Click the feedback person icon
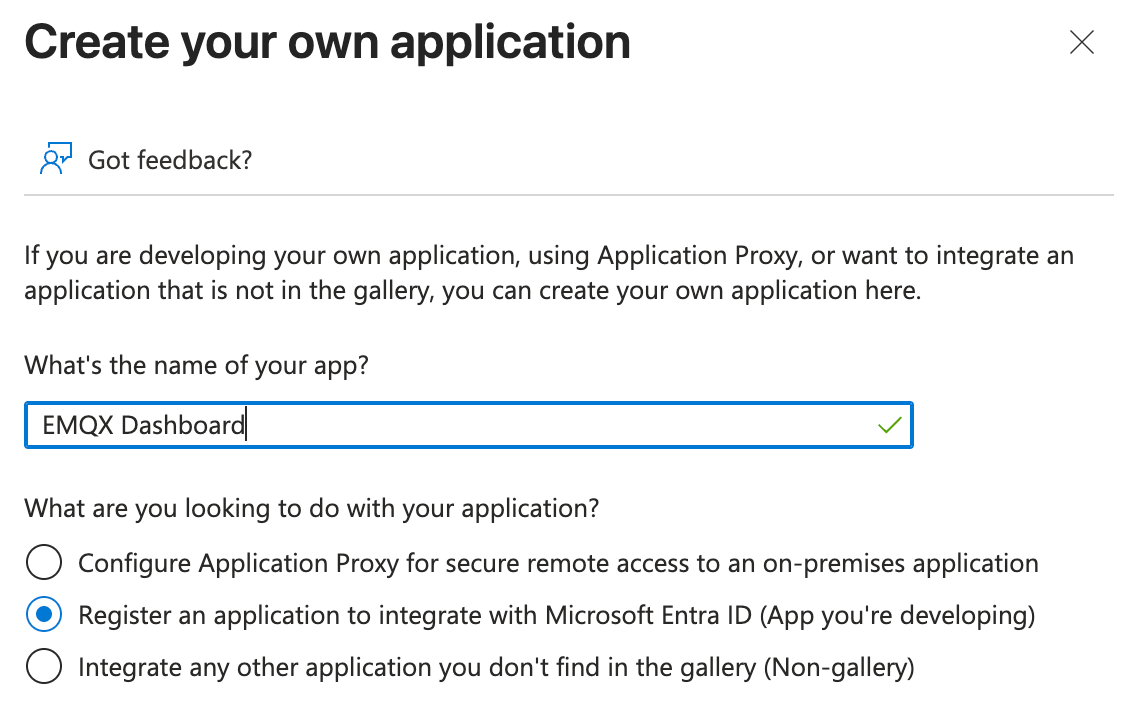Screen dimensions: 1132x716 click(x=55, y=159)
